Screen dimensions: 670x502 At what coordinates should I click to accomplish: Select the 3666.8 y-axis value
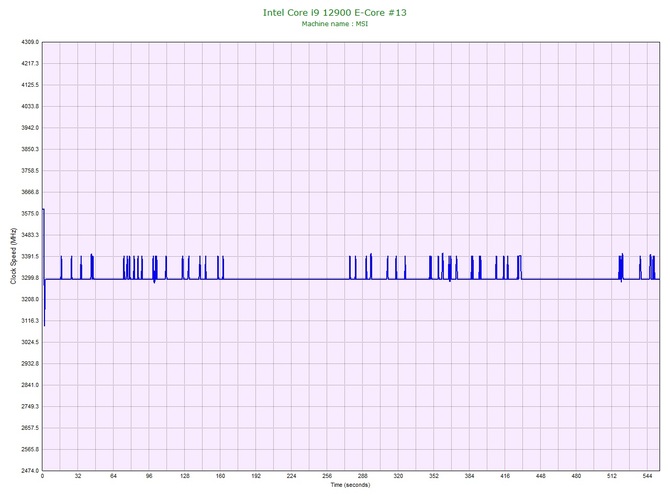[30, 192]
